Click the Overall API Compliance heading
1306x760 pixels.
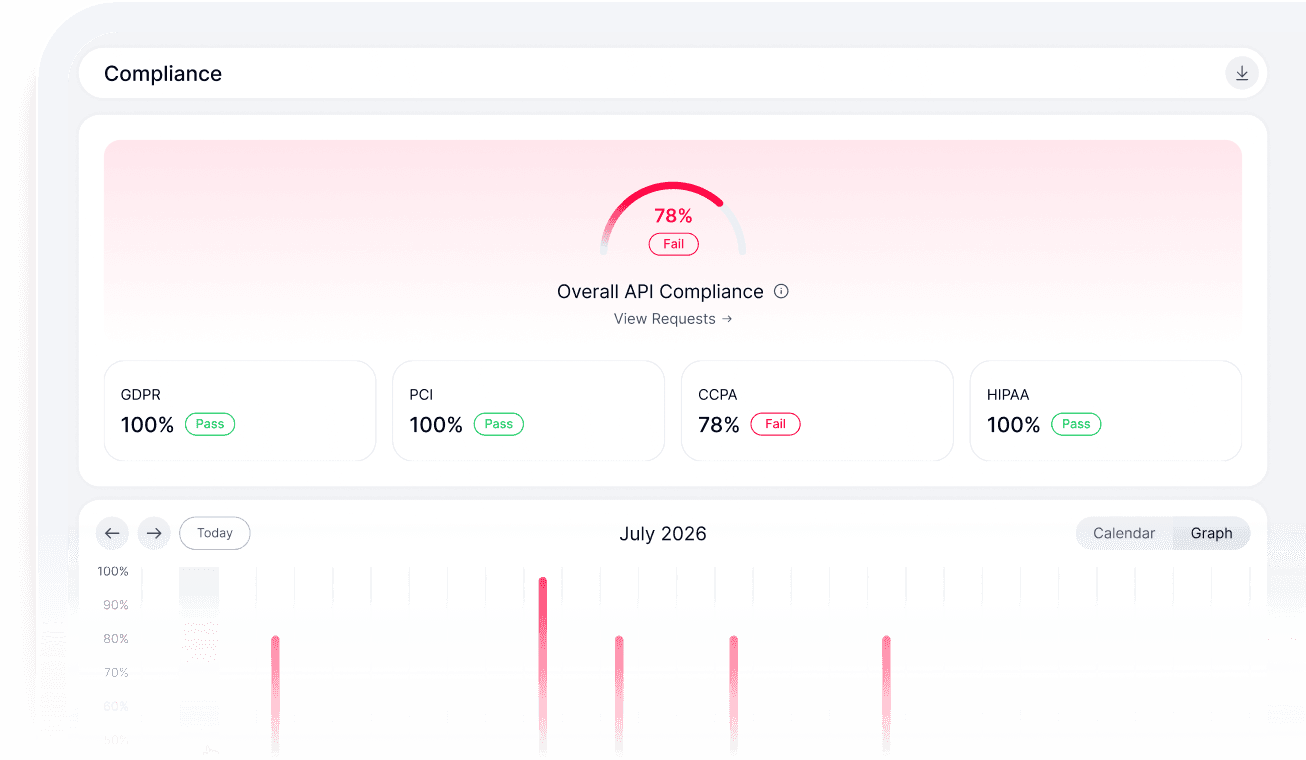point(660,291)
